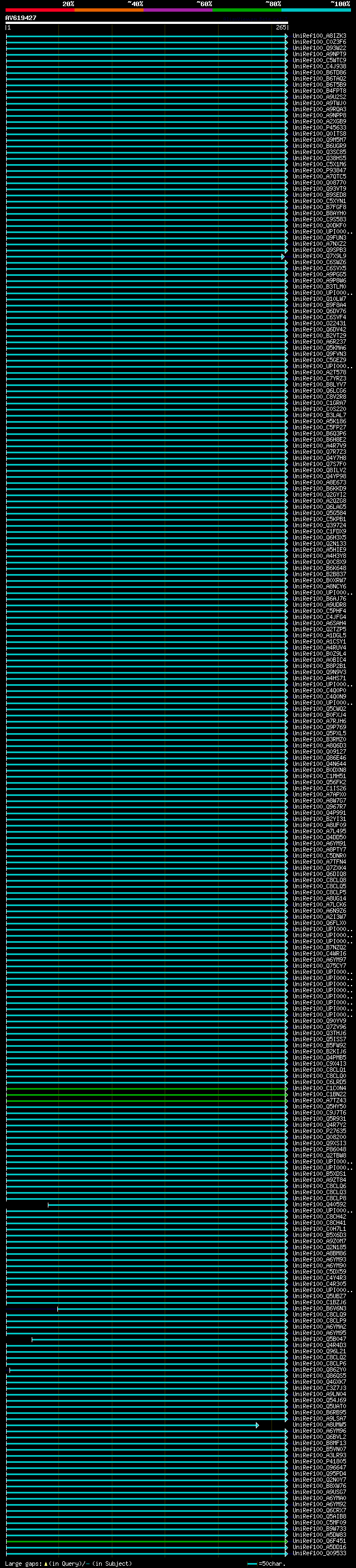Click the green alignment bar for UniRef100_C1BN22

click(147, 1095)
